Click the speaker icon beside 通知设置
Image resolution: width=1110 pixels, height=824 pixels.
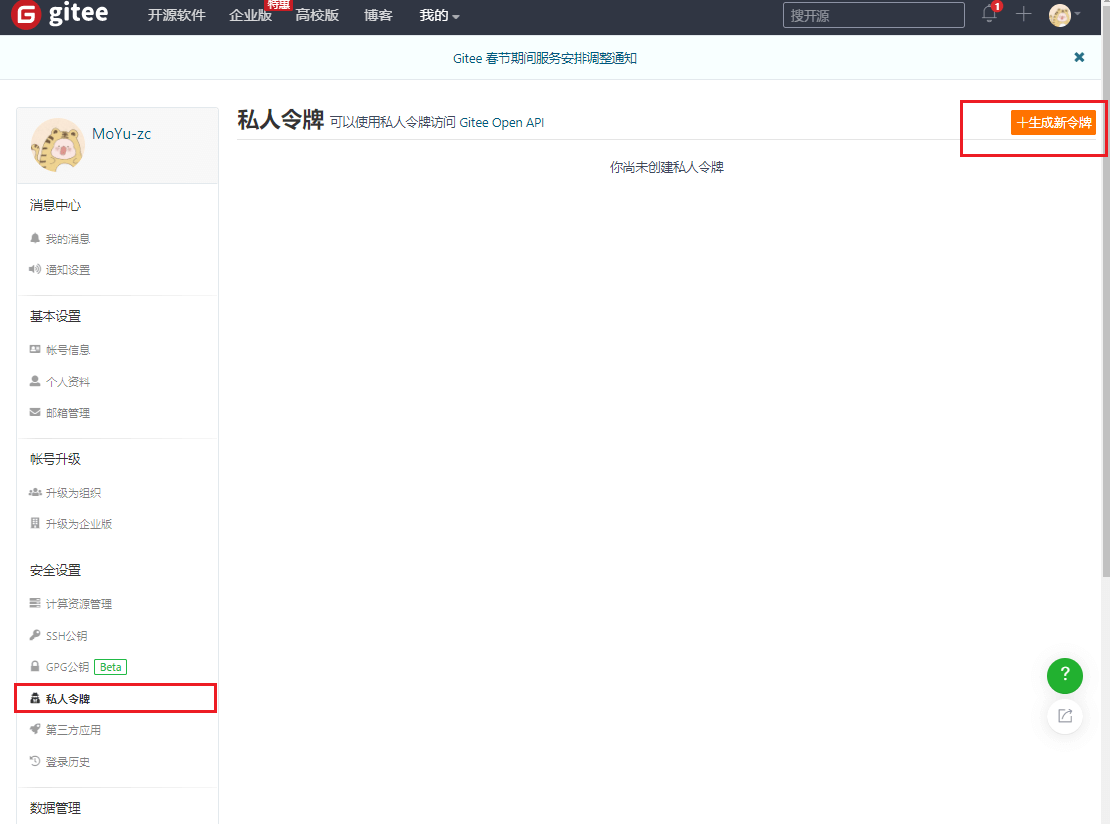click(x=35, y=269)
